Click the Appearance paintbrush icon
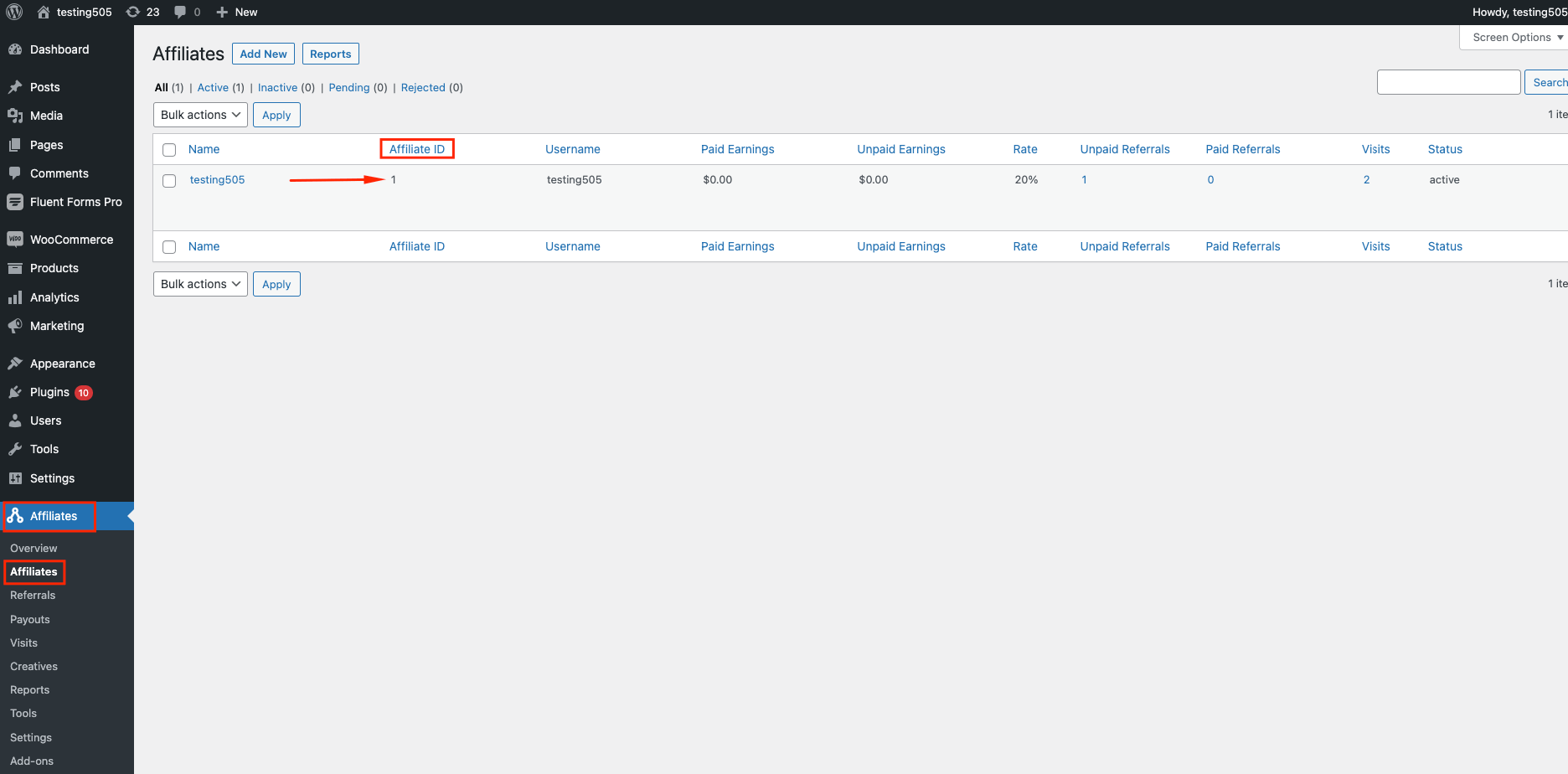 pos(14,364)
